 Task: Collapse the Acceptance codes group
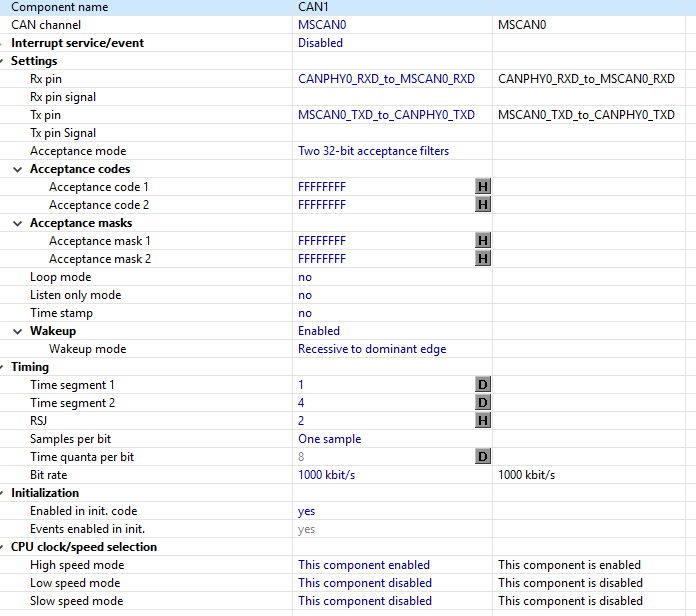(x=18, y=169)
